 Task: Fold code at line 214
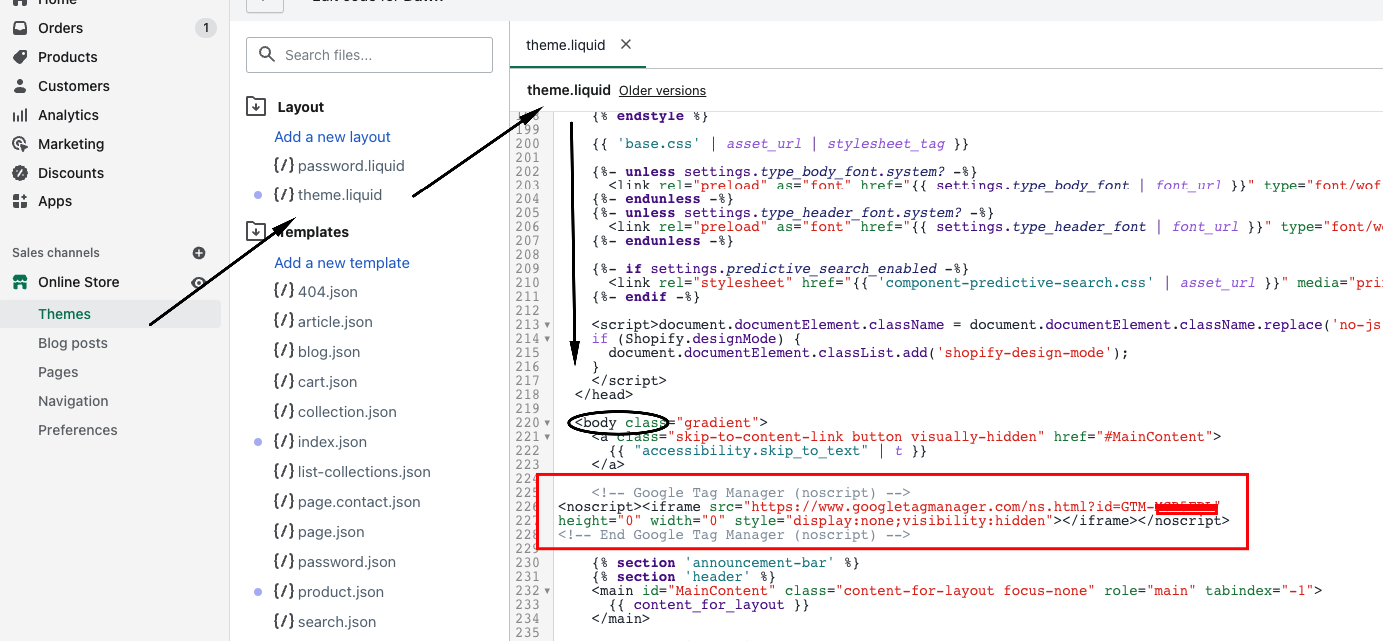click(x=547, y=339)
